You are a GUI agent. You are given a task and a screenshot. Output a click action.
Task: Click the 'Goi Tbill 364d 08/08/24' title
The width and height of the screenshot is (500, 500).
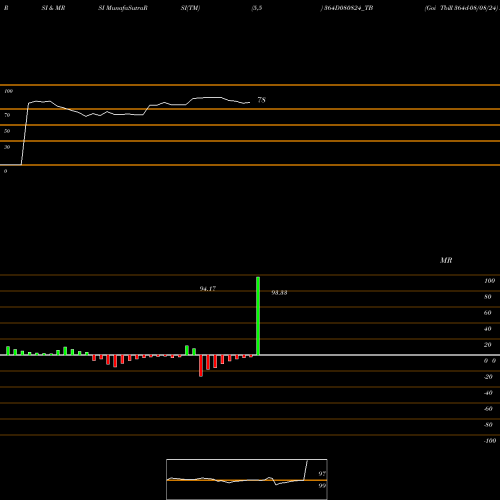pos(461,8)
